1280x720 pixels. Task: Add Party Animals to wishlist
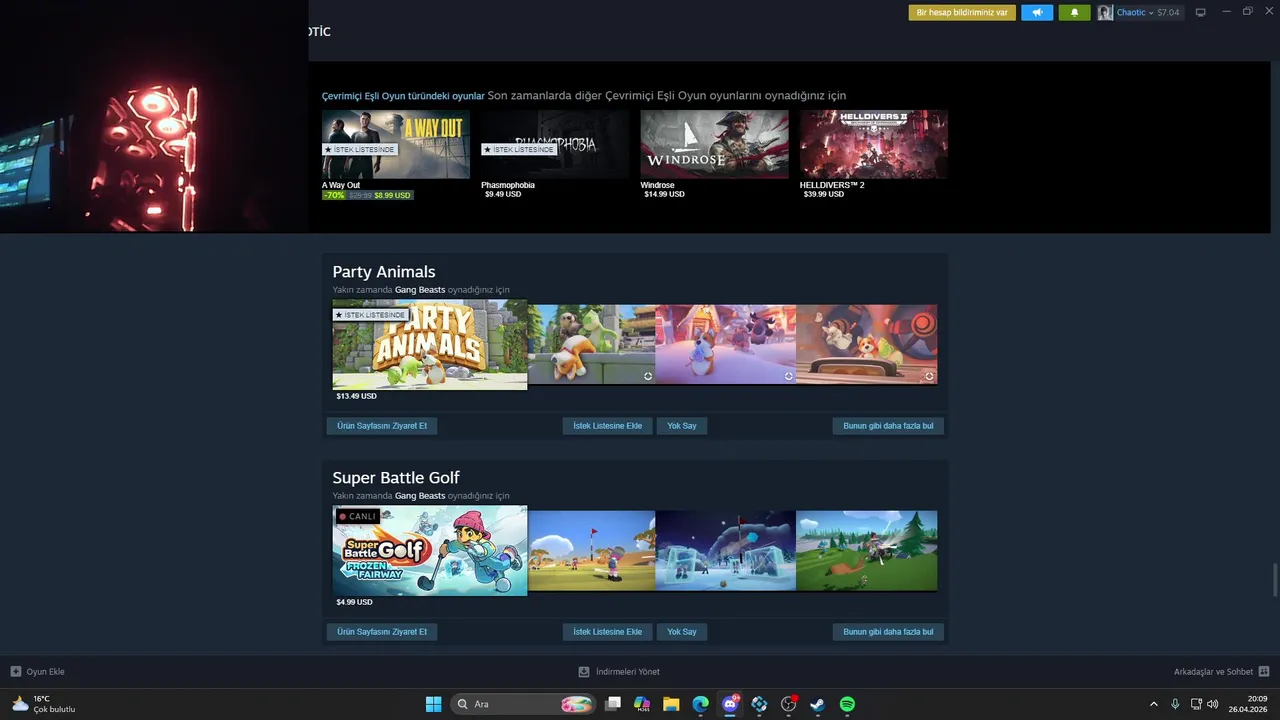(607, 426)
